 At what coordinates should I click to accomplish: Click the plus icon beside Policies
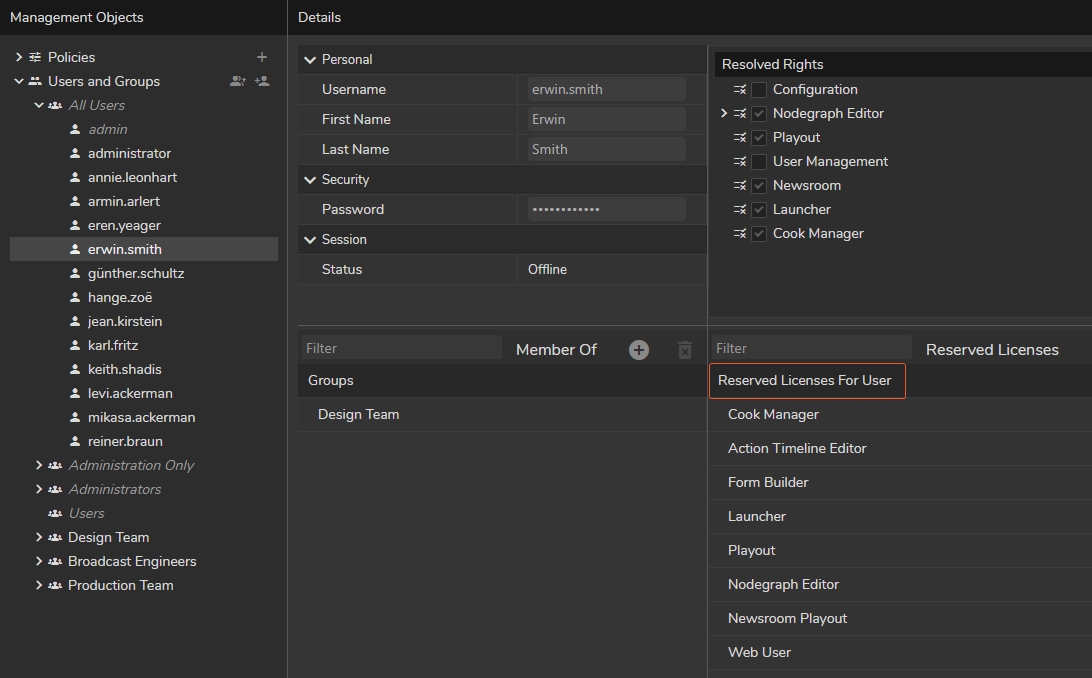pos(262,57)
